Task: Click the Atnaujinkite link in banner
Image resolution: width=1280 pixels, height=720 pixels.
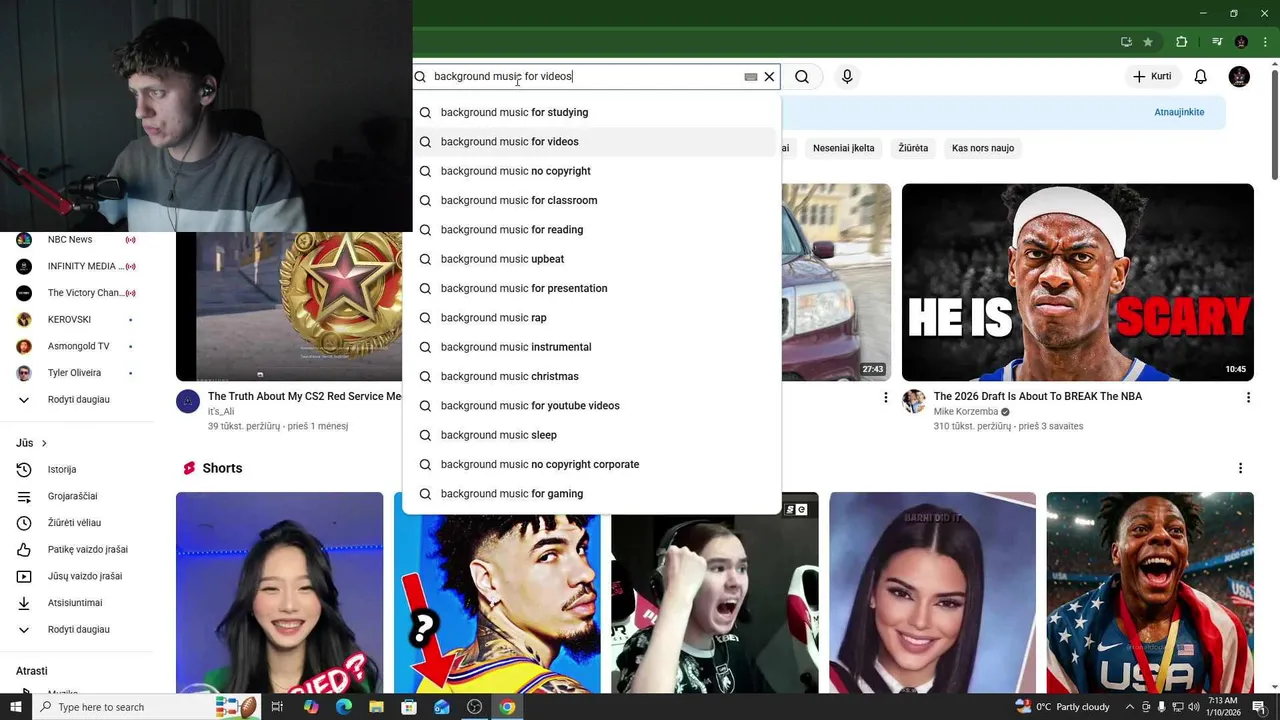Action: pos(1179,112)
